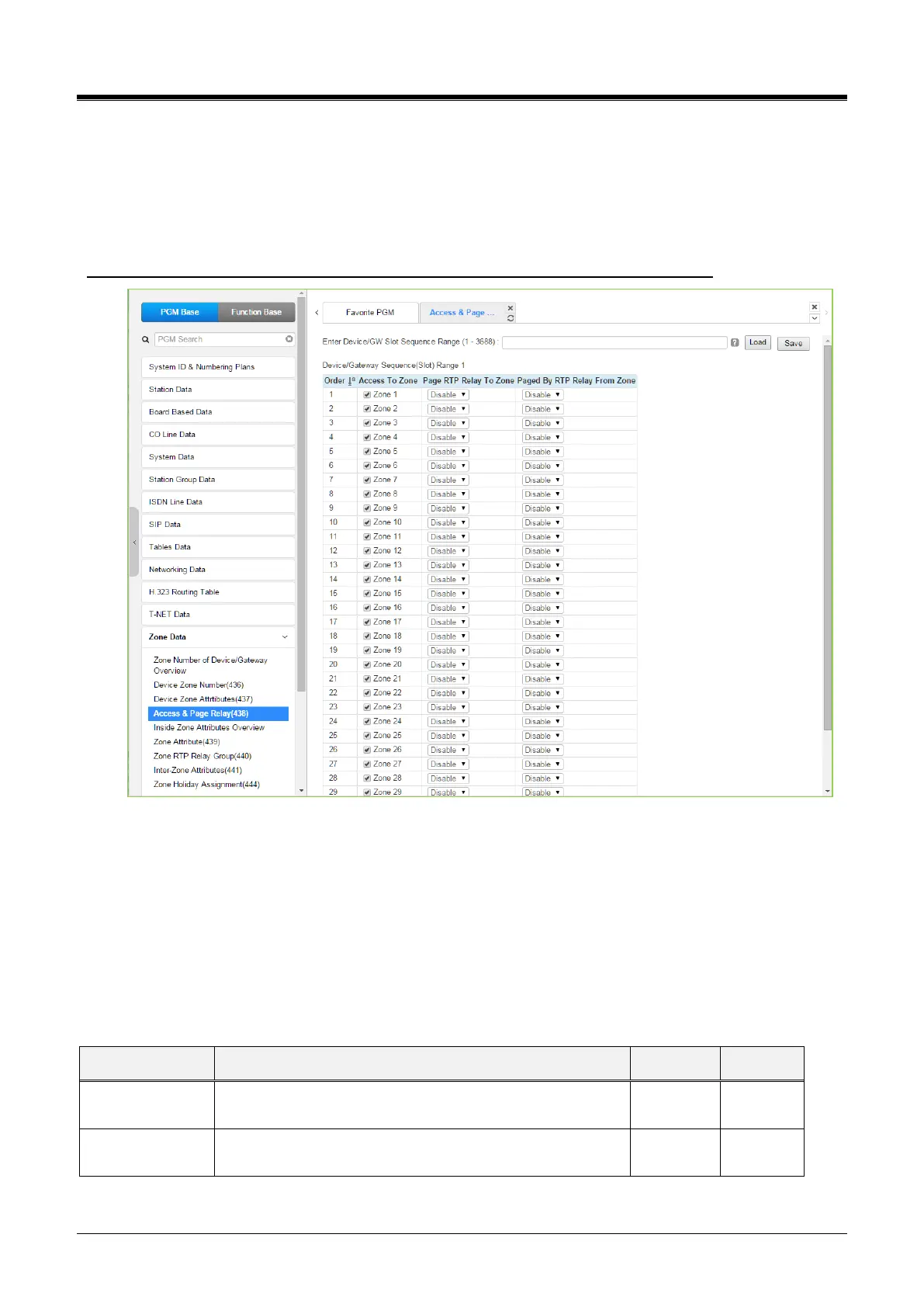Open the Networking Data menu

point(218,570)
